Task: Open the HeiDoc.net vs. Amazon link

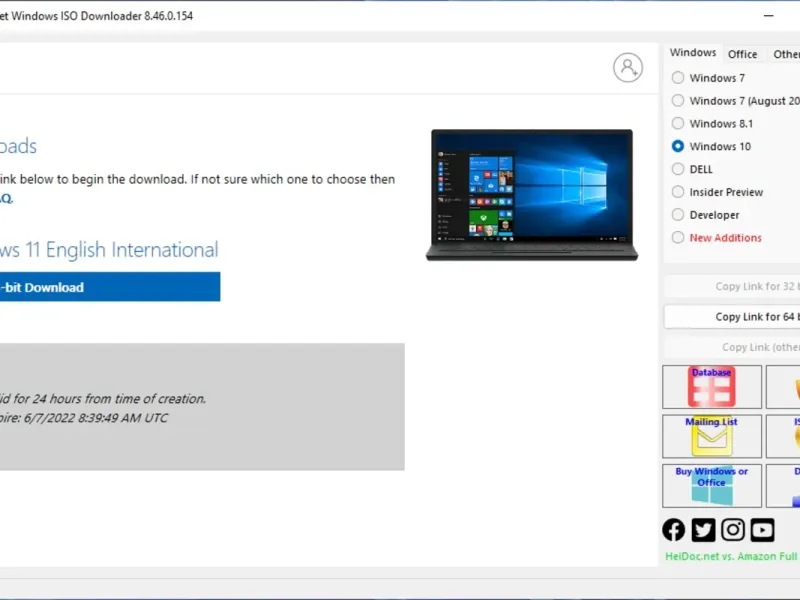Action: (732, 557)
